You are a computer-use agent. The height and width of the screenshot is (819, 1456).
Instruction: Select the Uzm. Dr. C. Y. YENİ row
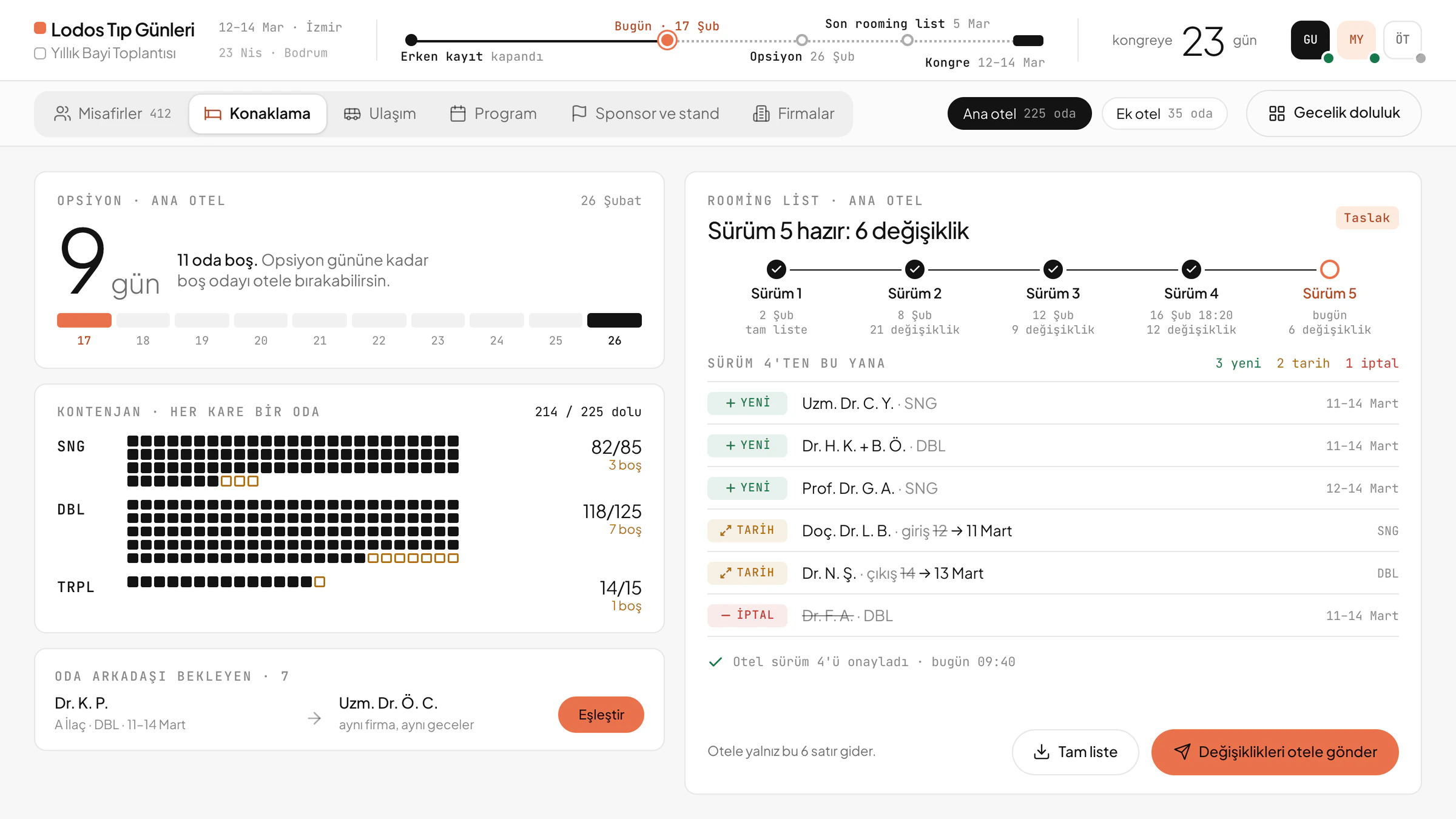tap(1053, 403)
